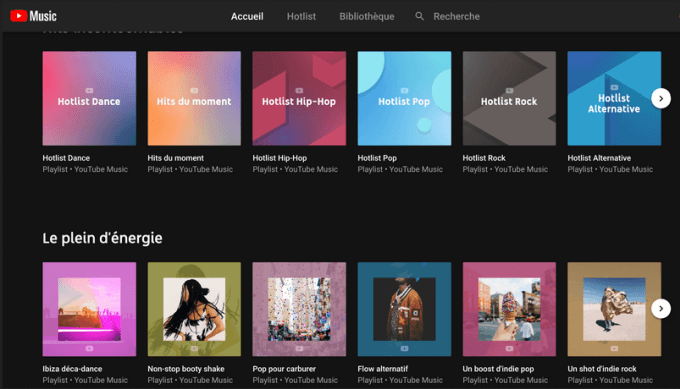Select the Hotlist Hip-Hop cover art
This screenshot has height=389, width=680.
(299, 98)
